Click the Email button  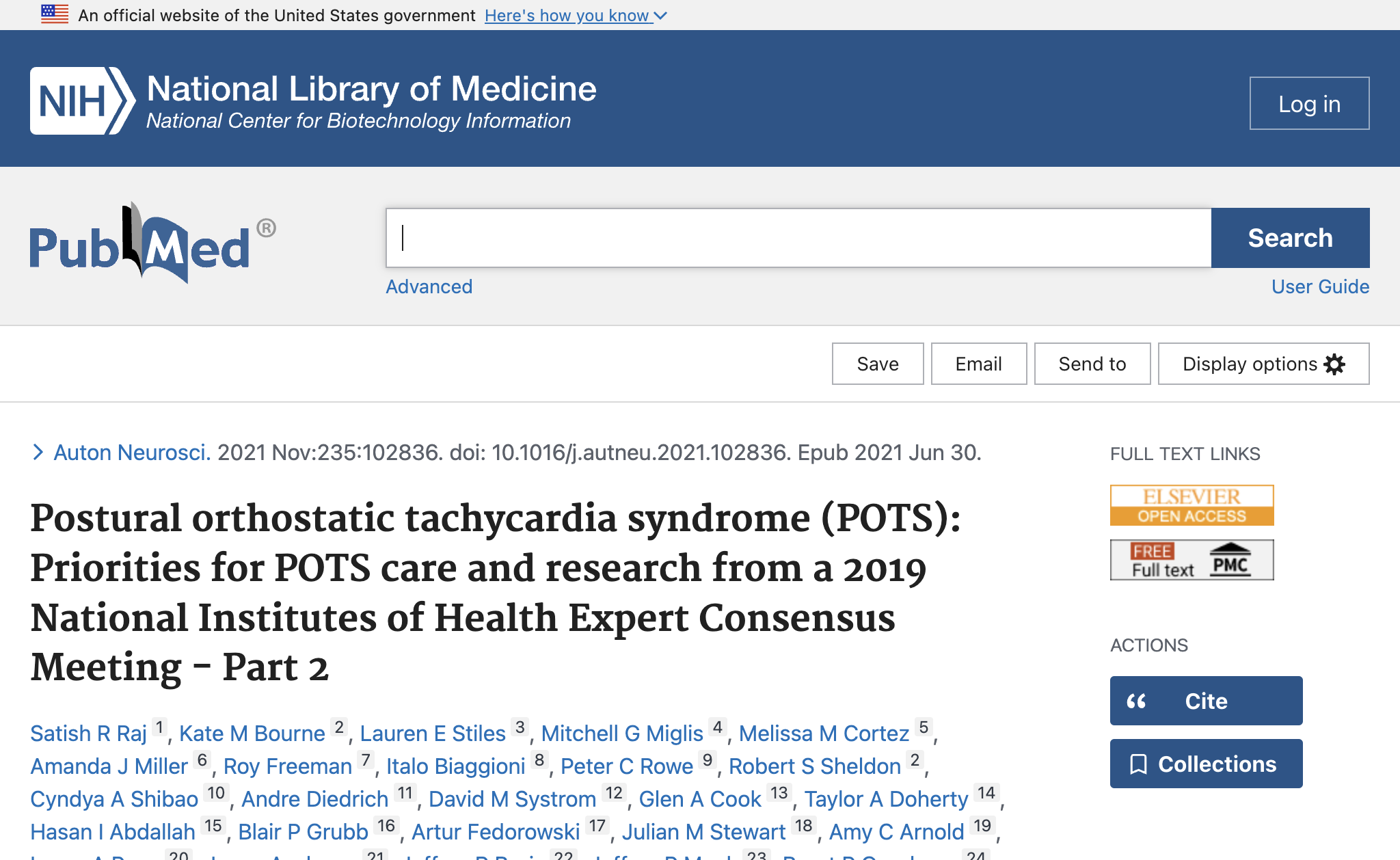point(979,364)
